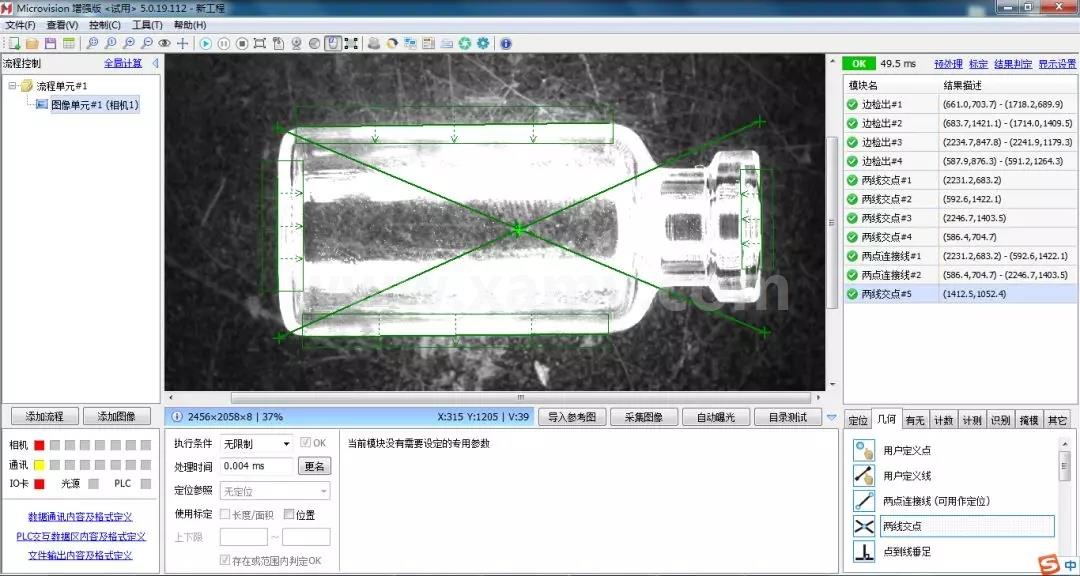This screenshot has height=576, width=1080.
Task: Click the green circular refresh icon
Action: coord(465,43)
